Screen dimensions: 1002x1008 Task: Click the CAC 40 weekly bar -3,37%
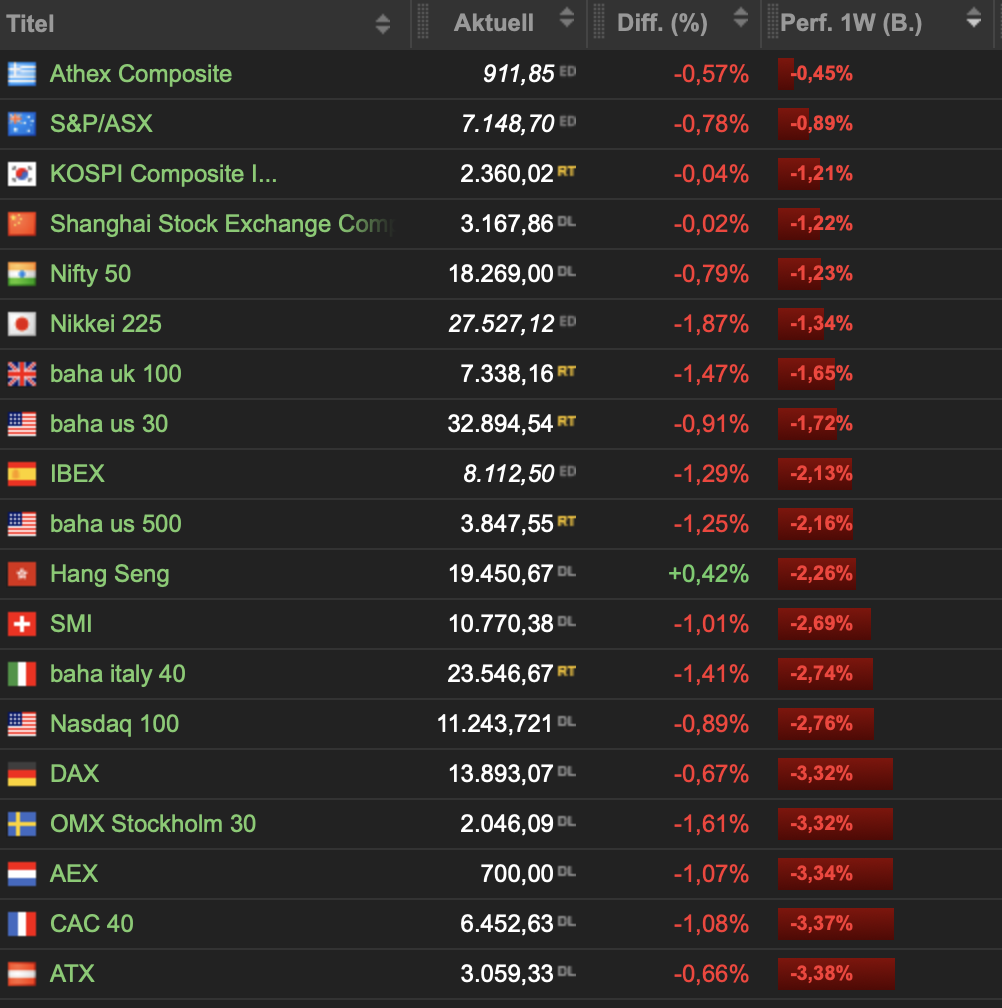point(836,924)
